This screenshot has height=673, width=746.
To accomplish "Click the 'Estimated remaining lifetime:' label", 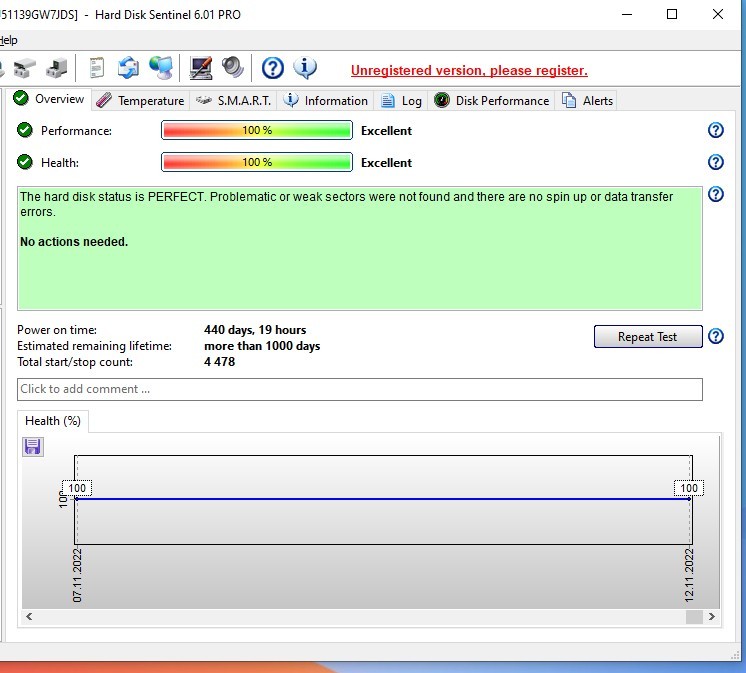I will [94, 346].
